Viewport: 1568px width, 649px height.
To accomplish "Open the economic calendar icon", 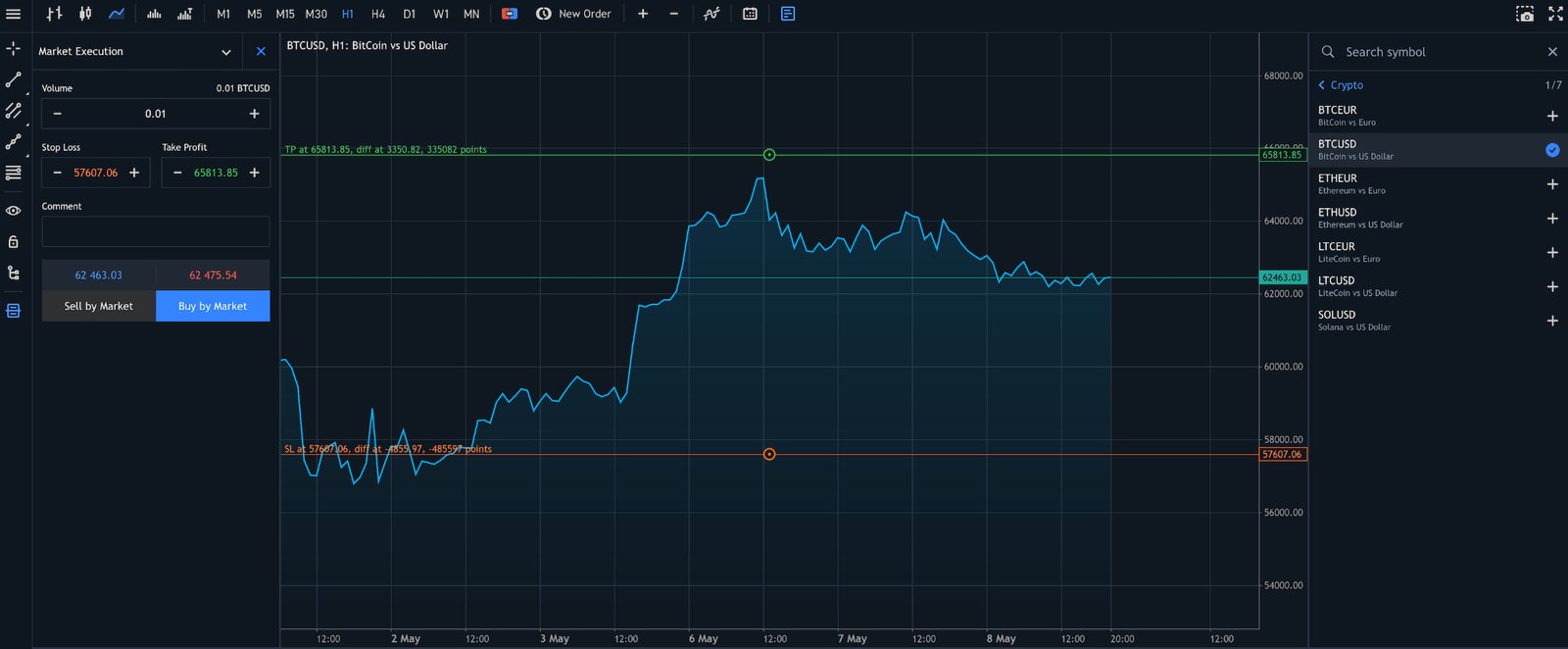I will tap(750, 14).
